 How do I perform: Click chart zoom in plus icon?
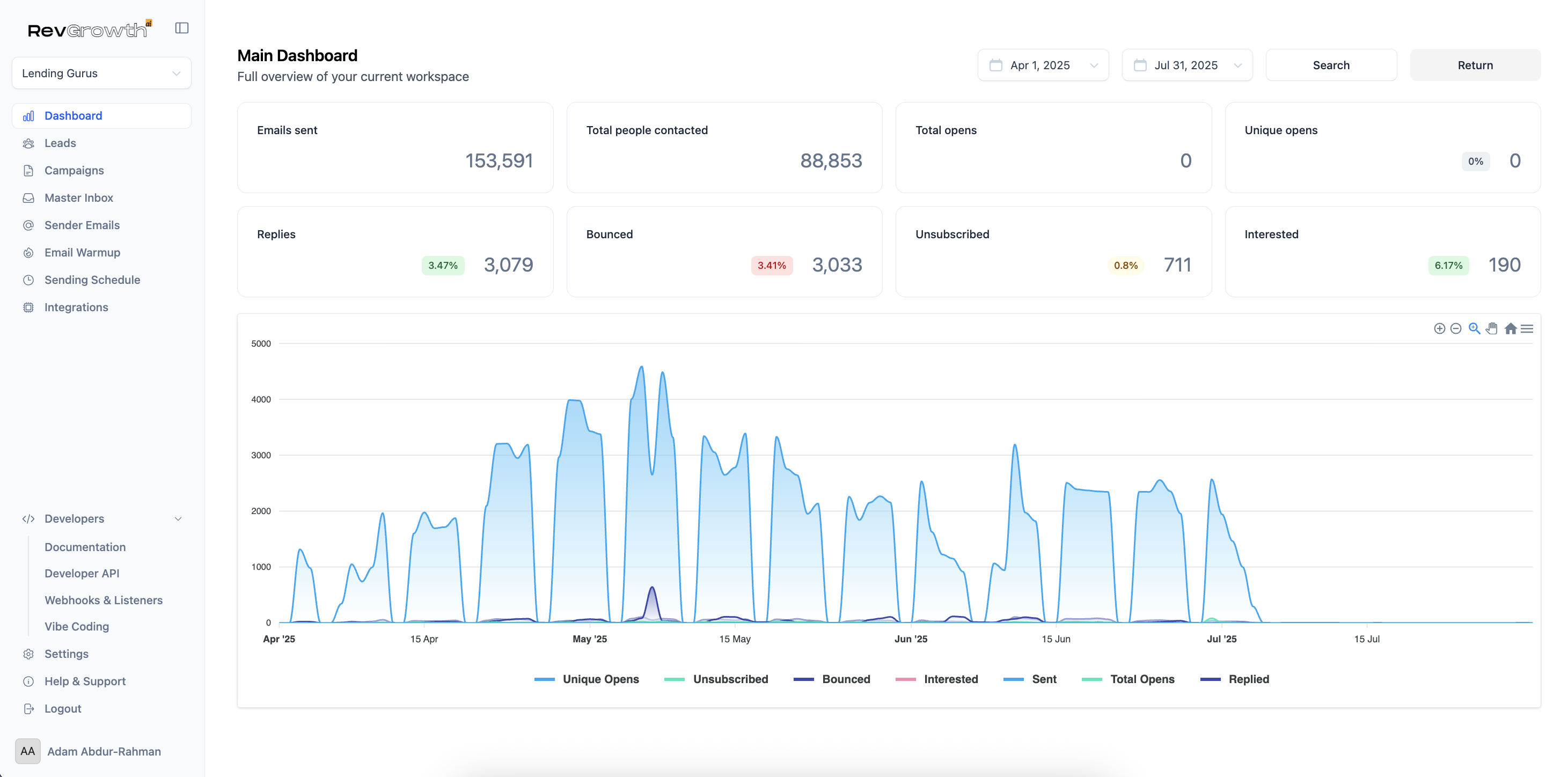click(1439, 328)
